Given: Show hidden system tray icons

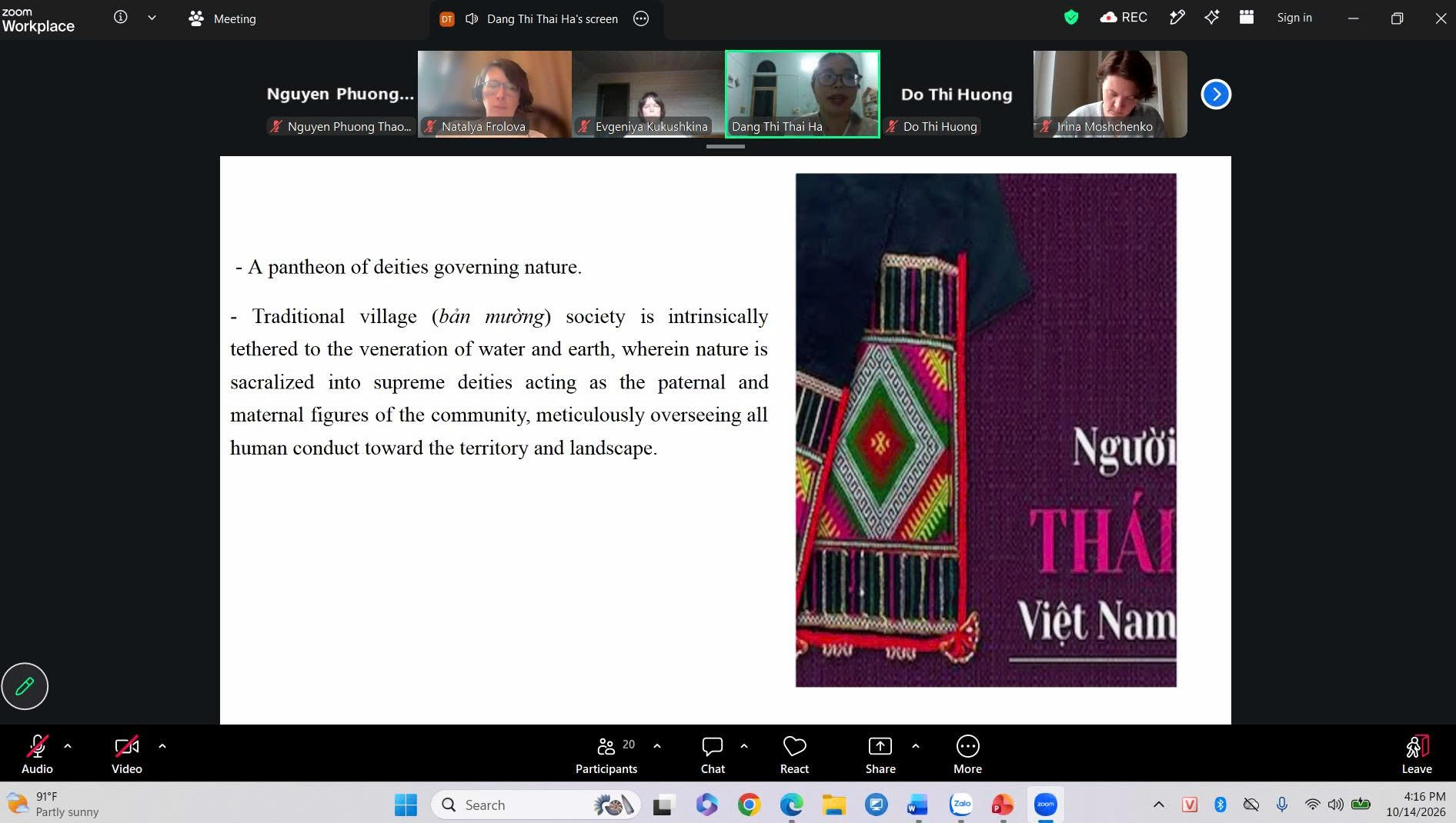Looking at the screenshot, I should (x=1158, y=805).
